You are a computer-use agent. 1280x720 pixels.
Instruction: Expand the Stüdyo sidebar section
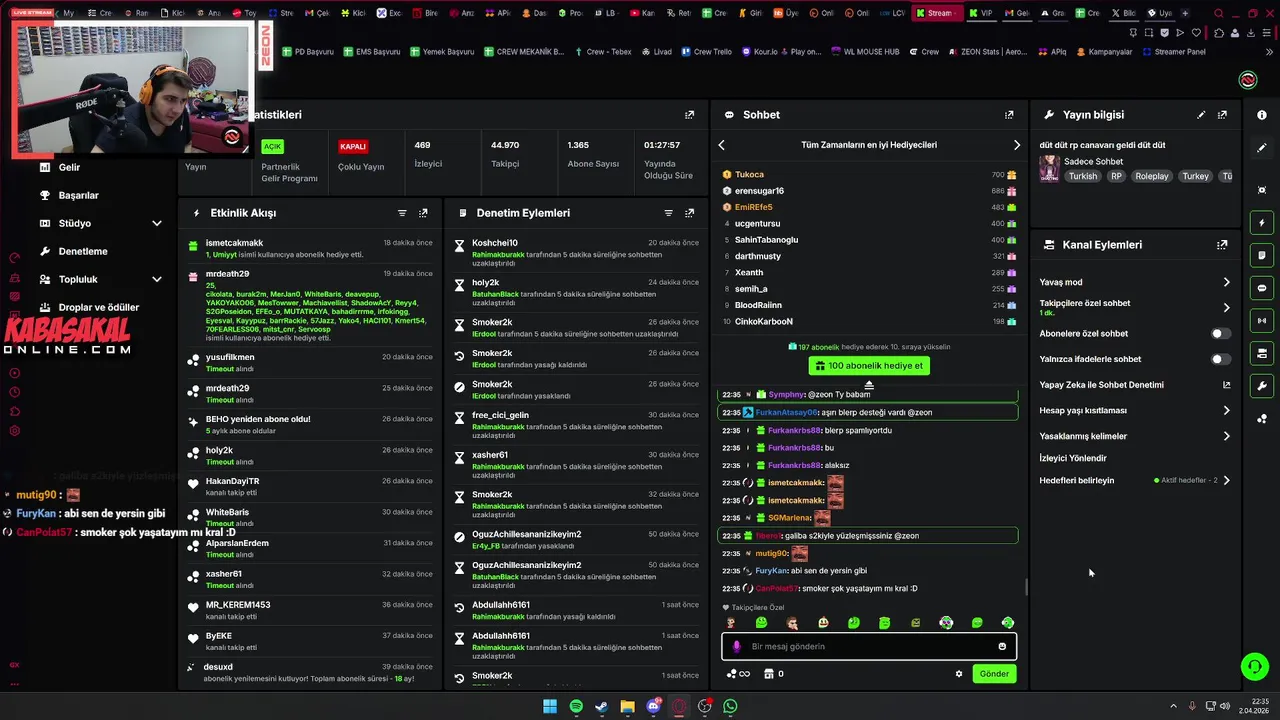[x=157, y=223]
